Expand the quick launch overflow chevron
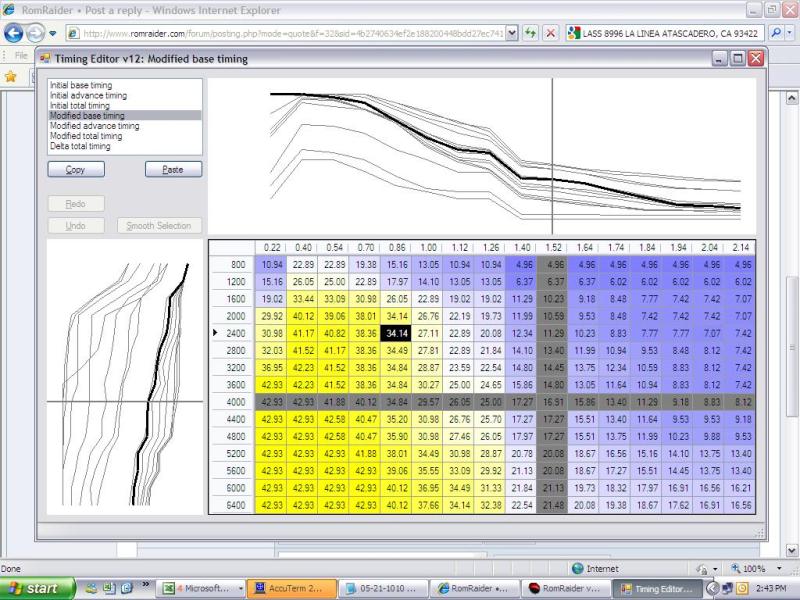Viewport: 800px width, 600px height. 146,584
